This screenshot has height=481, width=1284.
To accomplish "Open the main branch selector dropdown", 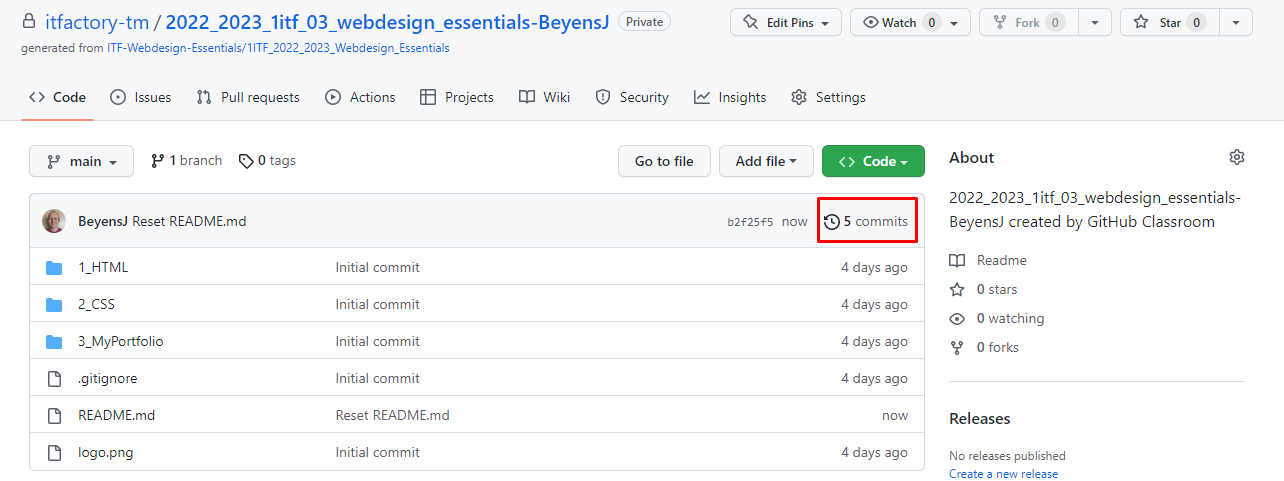I will [x=81, y=161].
